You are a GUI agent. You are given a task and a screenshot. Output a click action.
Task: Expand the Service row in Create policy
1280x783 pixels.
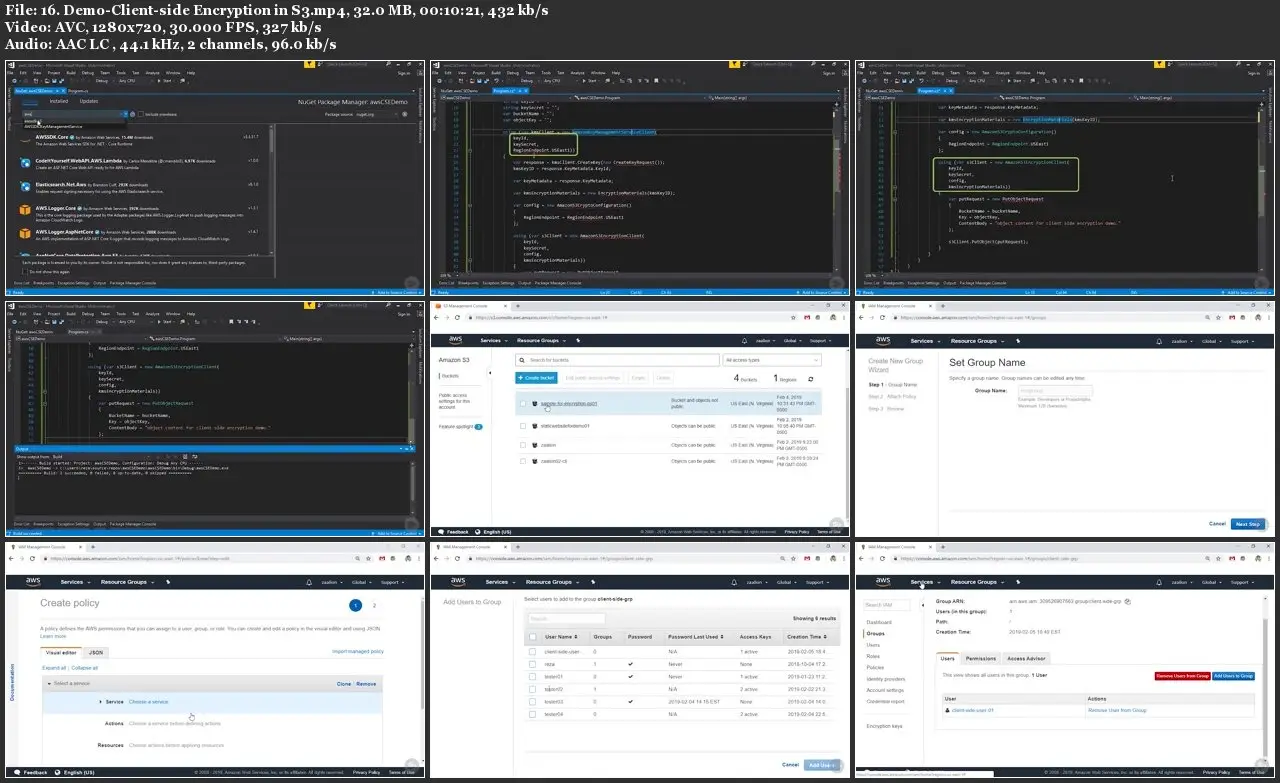pyautogui.click(x=101, y=701)
